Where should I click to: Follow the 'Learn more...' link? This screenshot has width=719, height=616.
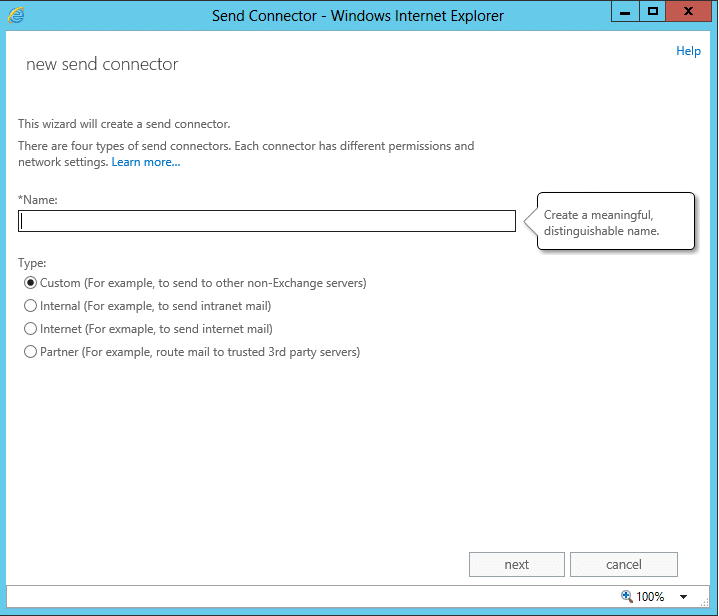coord(146,162)
